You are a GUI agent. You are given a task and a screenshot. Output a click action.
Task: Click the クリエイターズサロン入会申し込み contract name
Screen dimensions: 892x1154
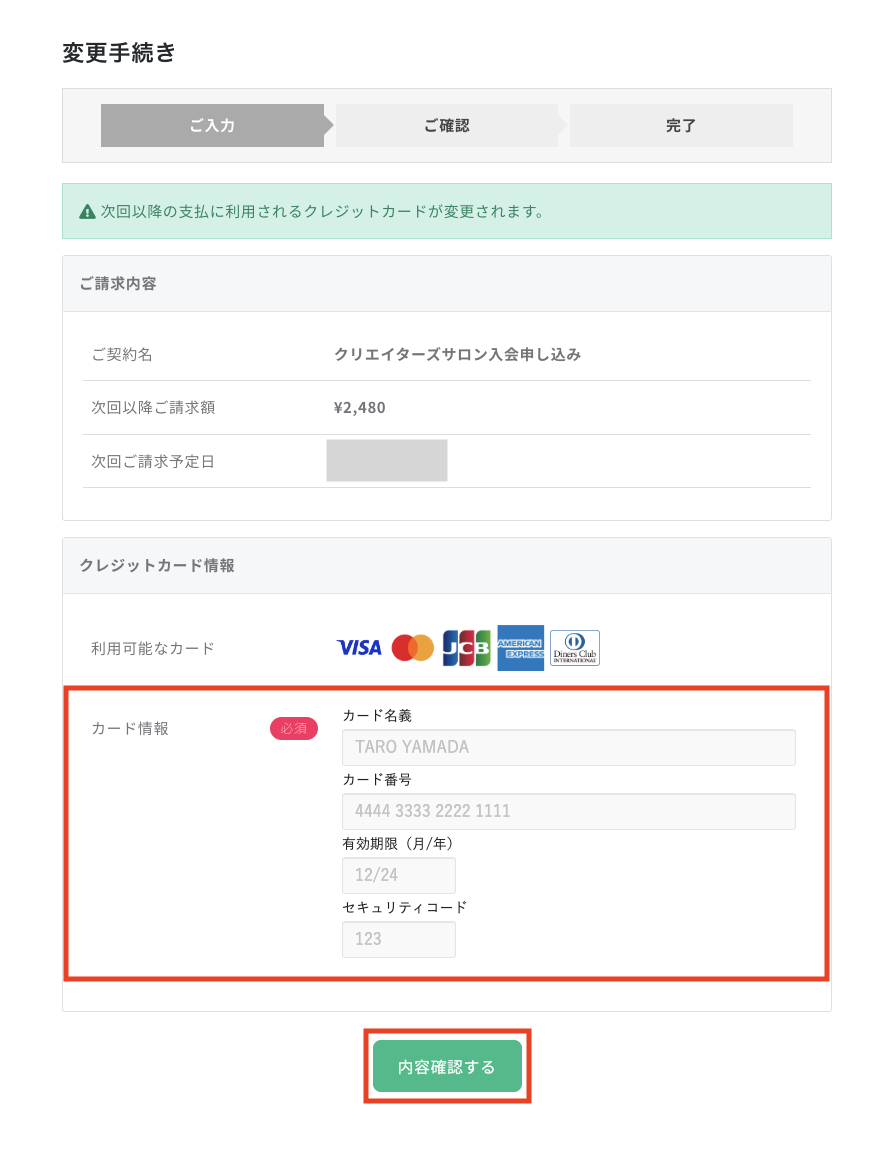459,354
